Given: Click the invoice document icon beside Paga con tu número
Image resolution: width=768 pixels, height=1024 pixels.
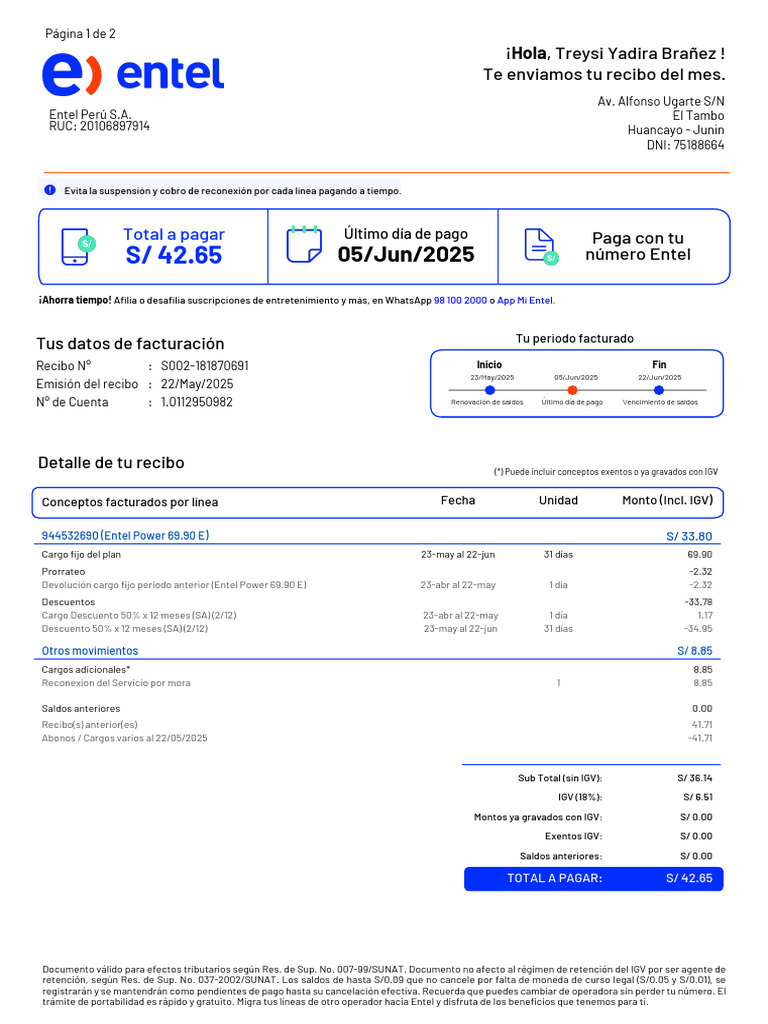Looking at the screenshot, I should (541, 246).
